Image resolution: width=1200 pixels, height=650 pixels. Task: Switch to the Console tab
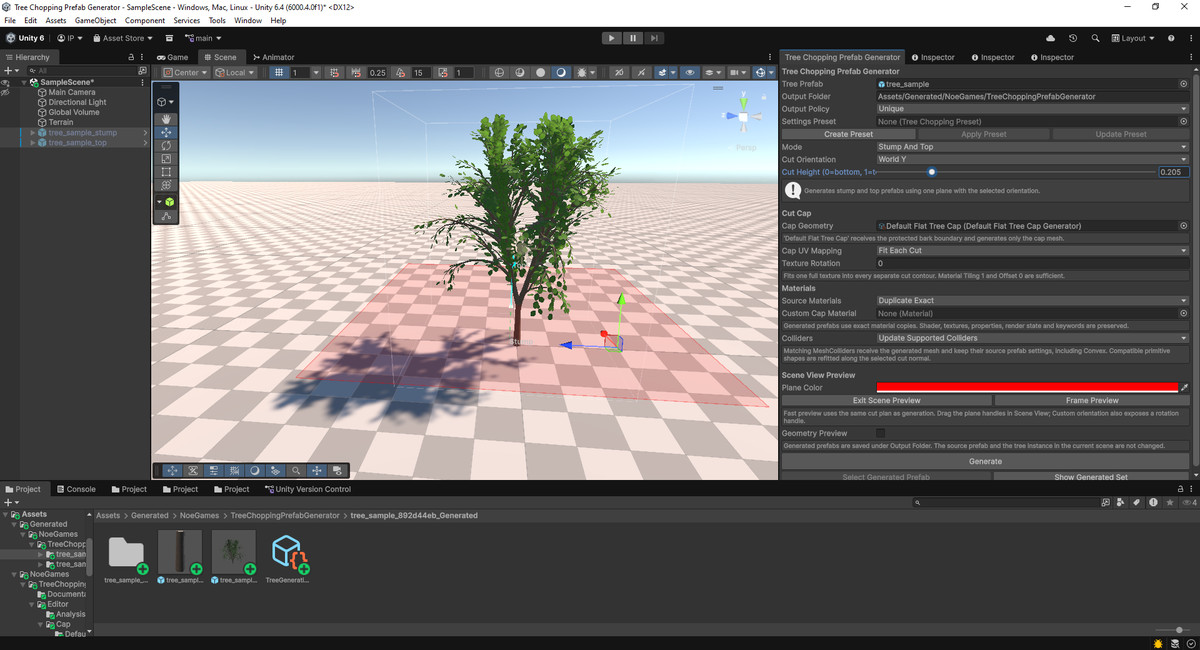pos(75,489)
